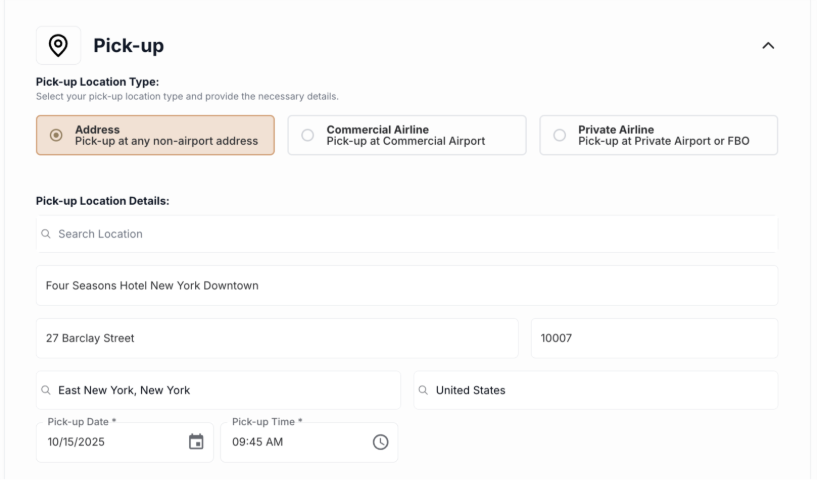This screenshot has width=817, height=480.
Task: Click the Pick-up location pin icon
Action: tap(58, 45)
